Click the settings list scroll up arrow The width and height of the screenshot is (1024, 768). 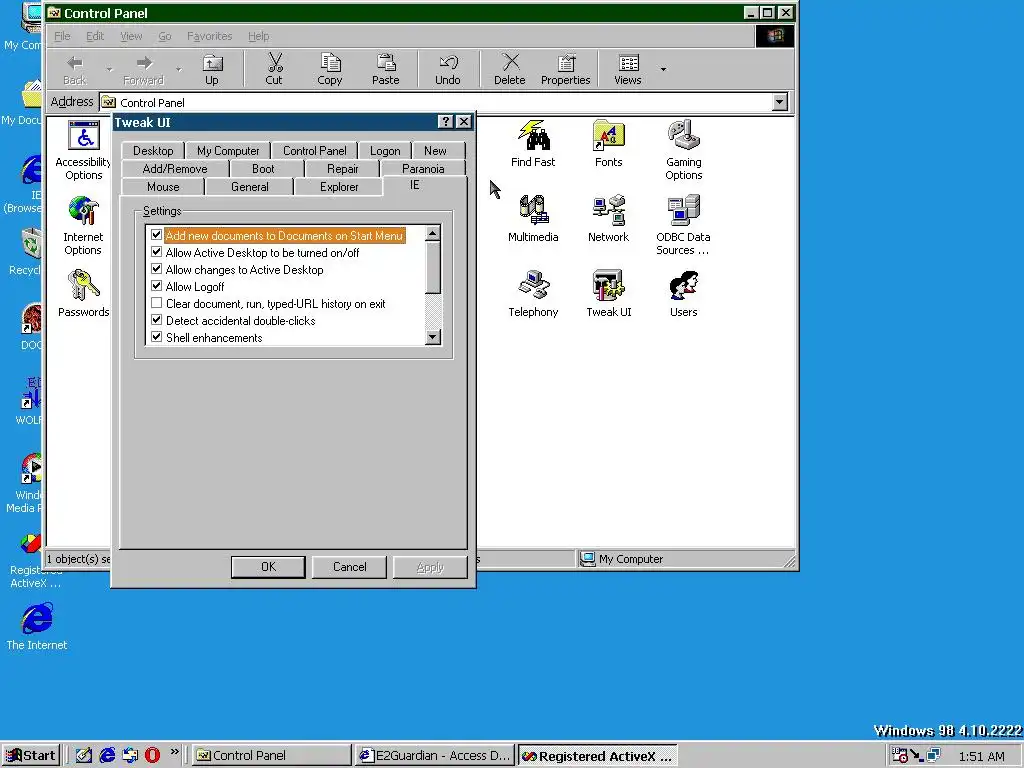tap(432, 234)
